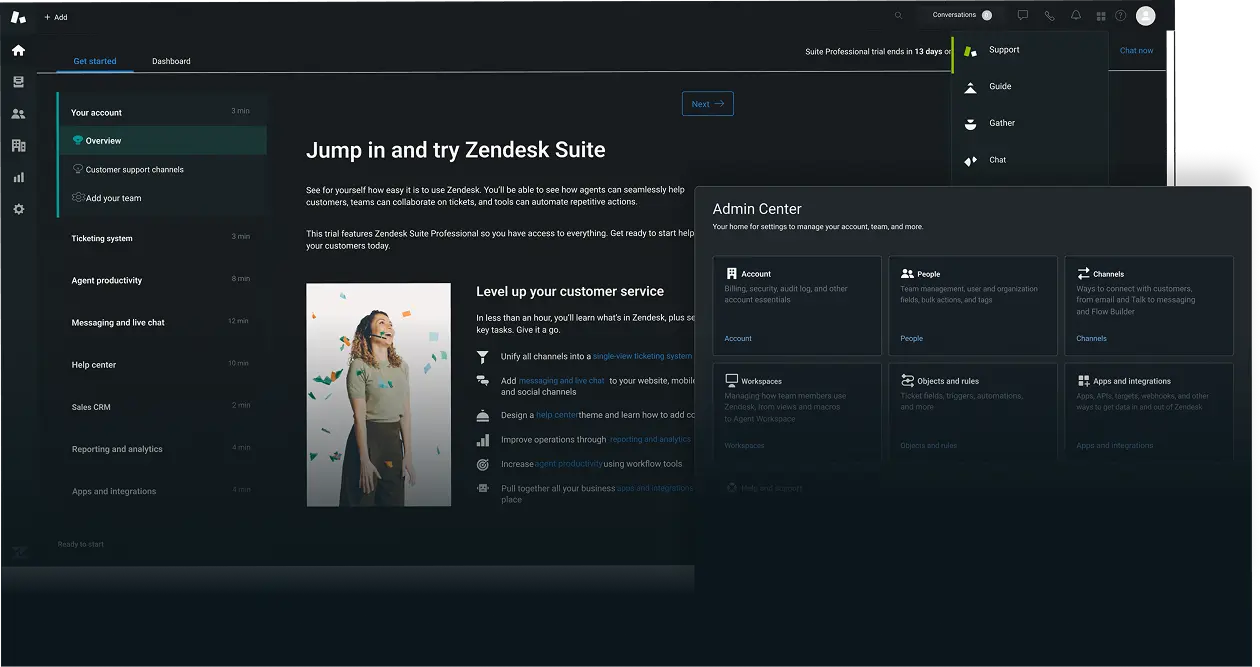Viewport: 1260px width, 667px height.
Task: Click the Add button in top bar
Action: 56,17
